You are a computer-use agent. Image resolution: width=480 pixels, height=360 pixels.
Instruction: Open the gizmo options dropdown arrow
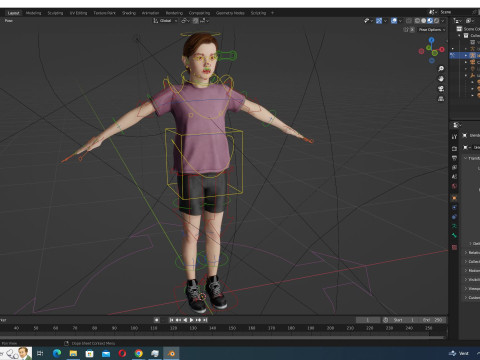point(385,21)
